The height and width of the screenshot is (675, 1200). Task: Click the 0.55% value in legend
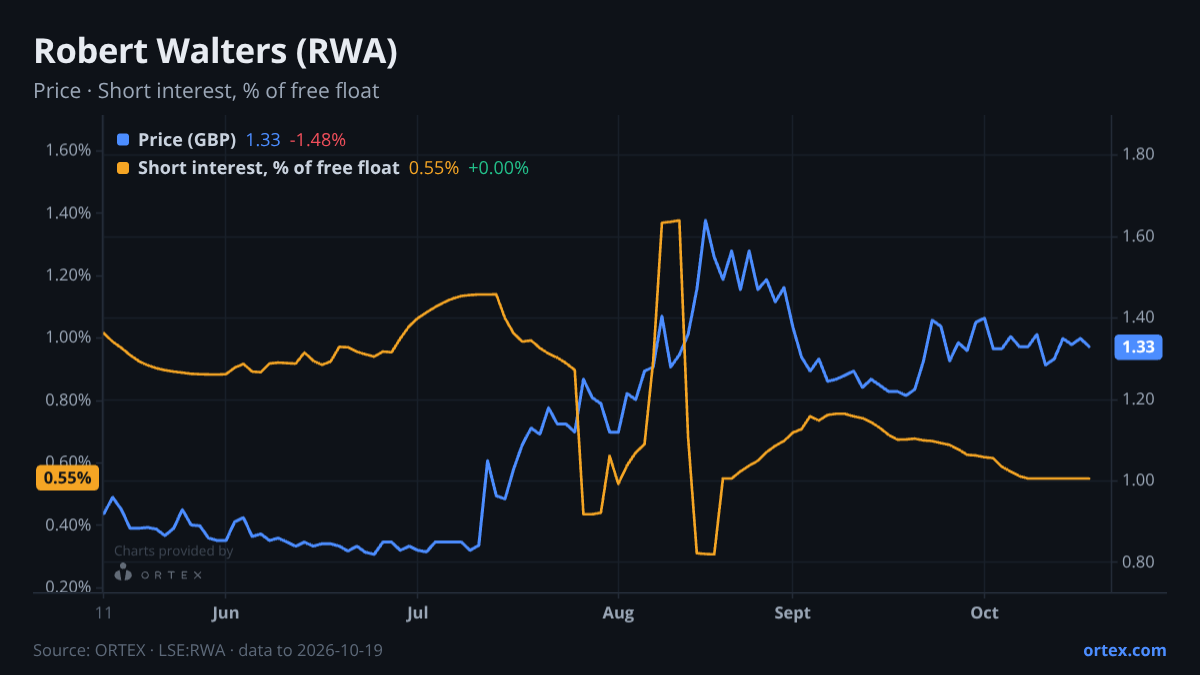tap(434, 168)
